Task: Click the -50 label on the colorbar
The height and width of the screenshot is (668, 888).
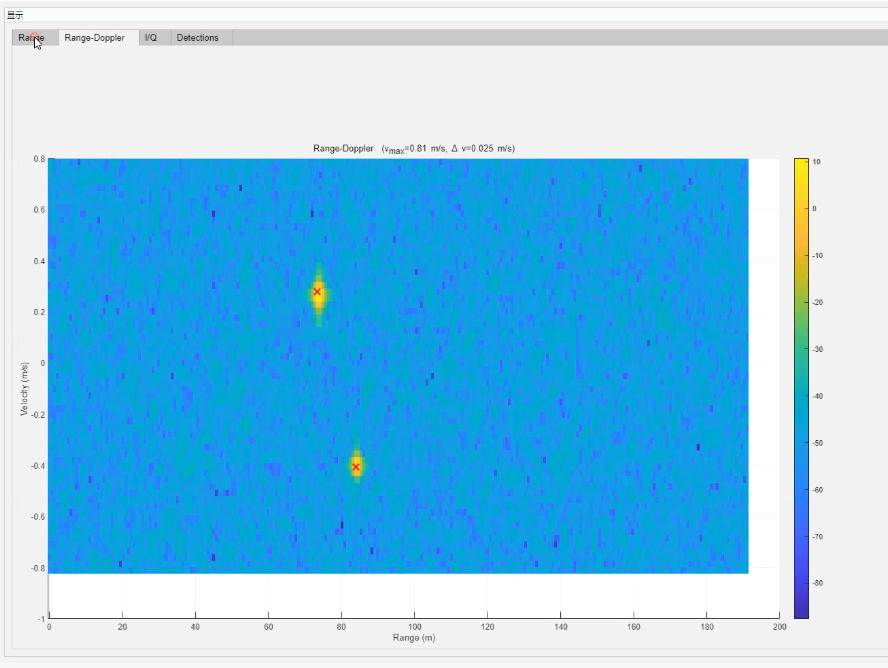Action: coord(818,442)
